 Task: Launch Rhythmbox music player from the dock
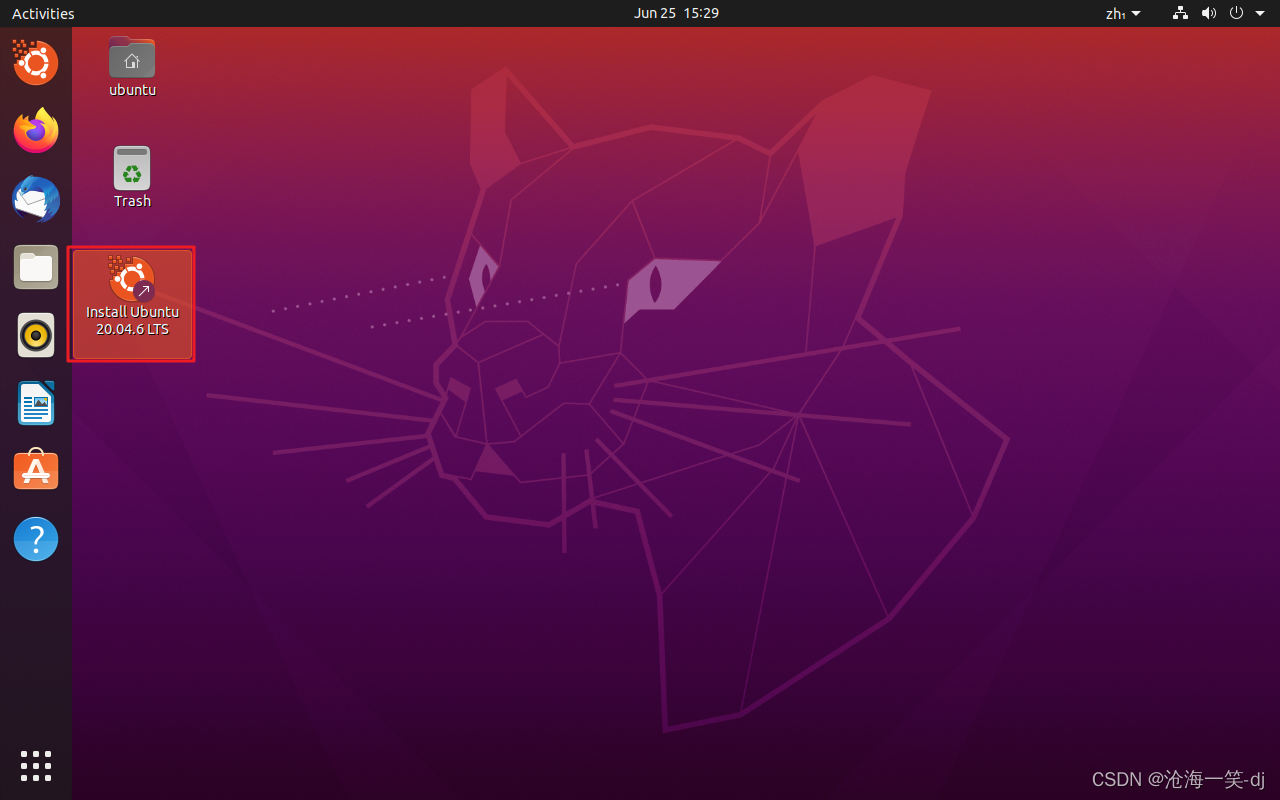tap(36, 335)
